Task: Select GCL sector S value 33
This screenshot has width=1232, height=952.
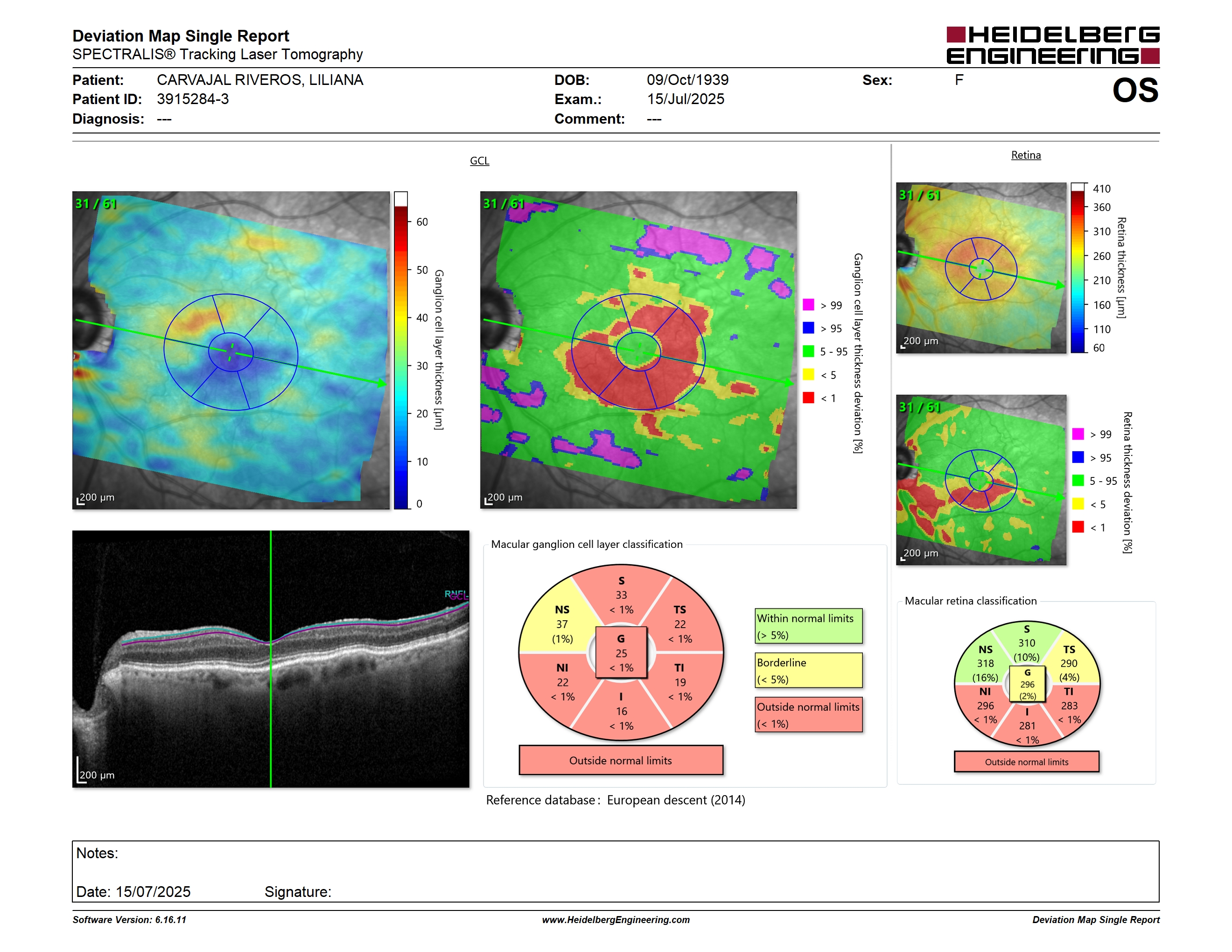Action: [621, 595]
